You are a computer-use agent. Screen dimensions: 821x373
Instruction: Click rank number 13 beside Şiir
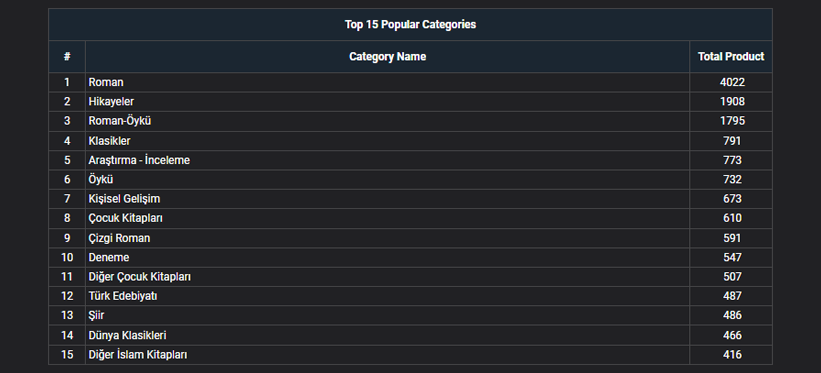pos(67,315)
